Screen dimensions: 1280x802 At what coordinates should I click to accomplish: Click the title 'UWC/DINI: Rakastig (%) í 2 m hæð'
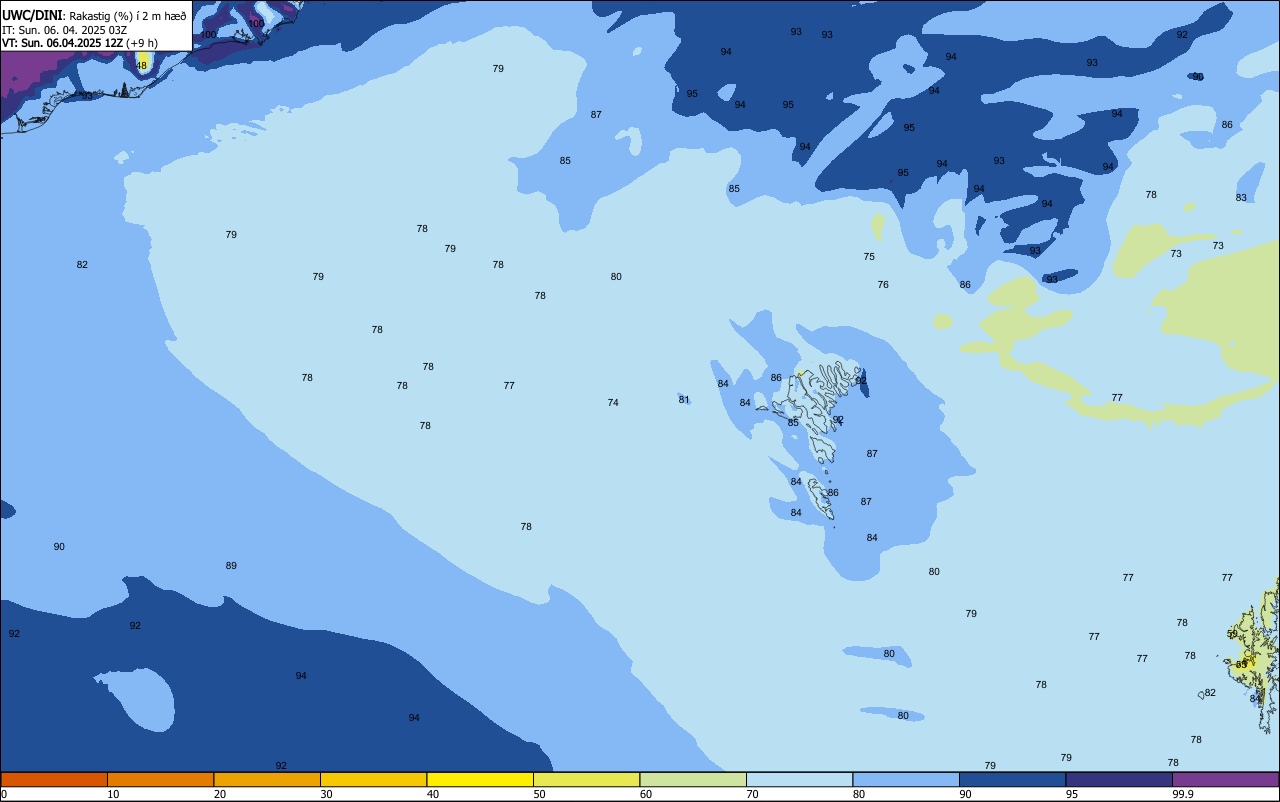coord(94,16)
